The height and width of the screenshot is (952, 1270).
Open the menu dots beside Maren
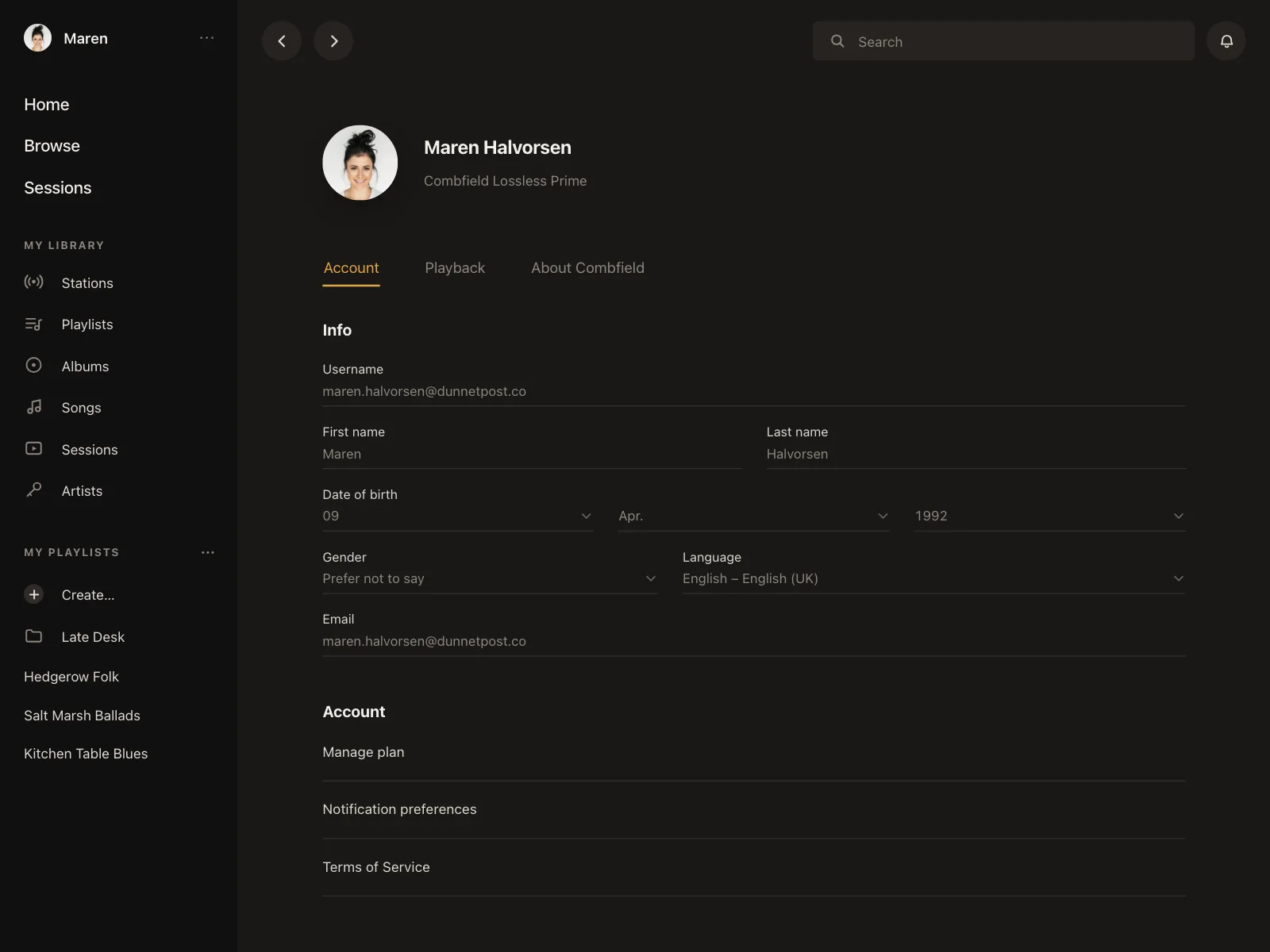tap(207, 38)
